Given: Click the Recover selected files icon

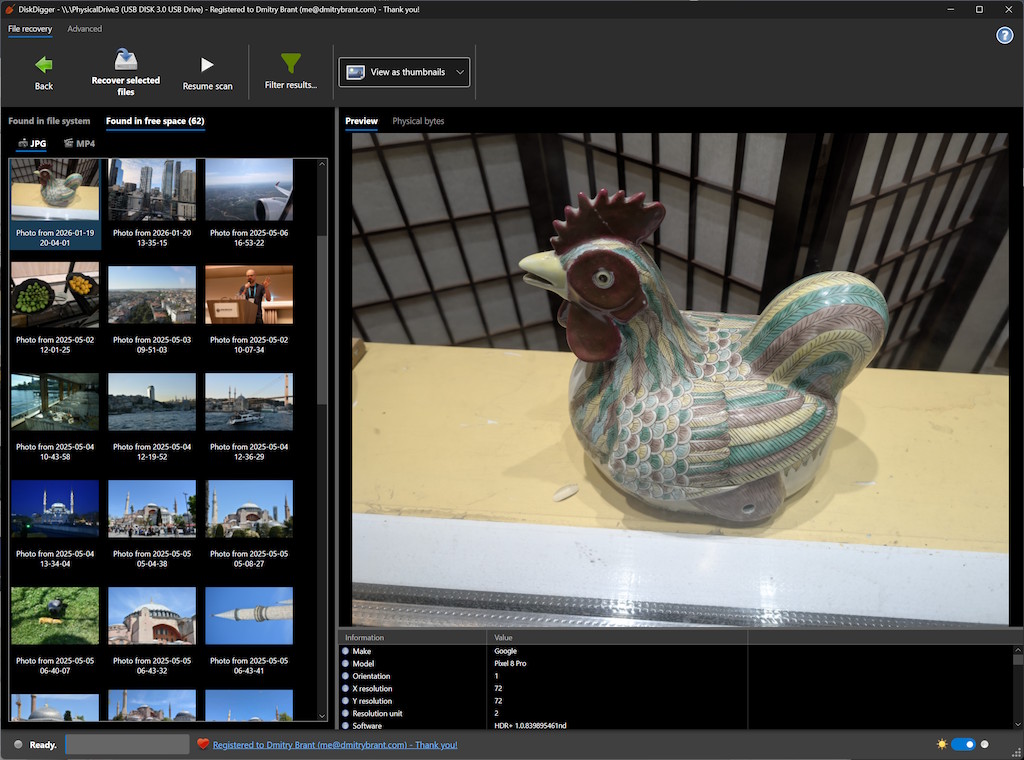Looking at the screenshot, I should [x=126, y=60].
